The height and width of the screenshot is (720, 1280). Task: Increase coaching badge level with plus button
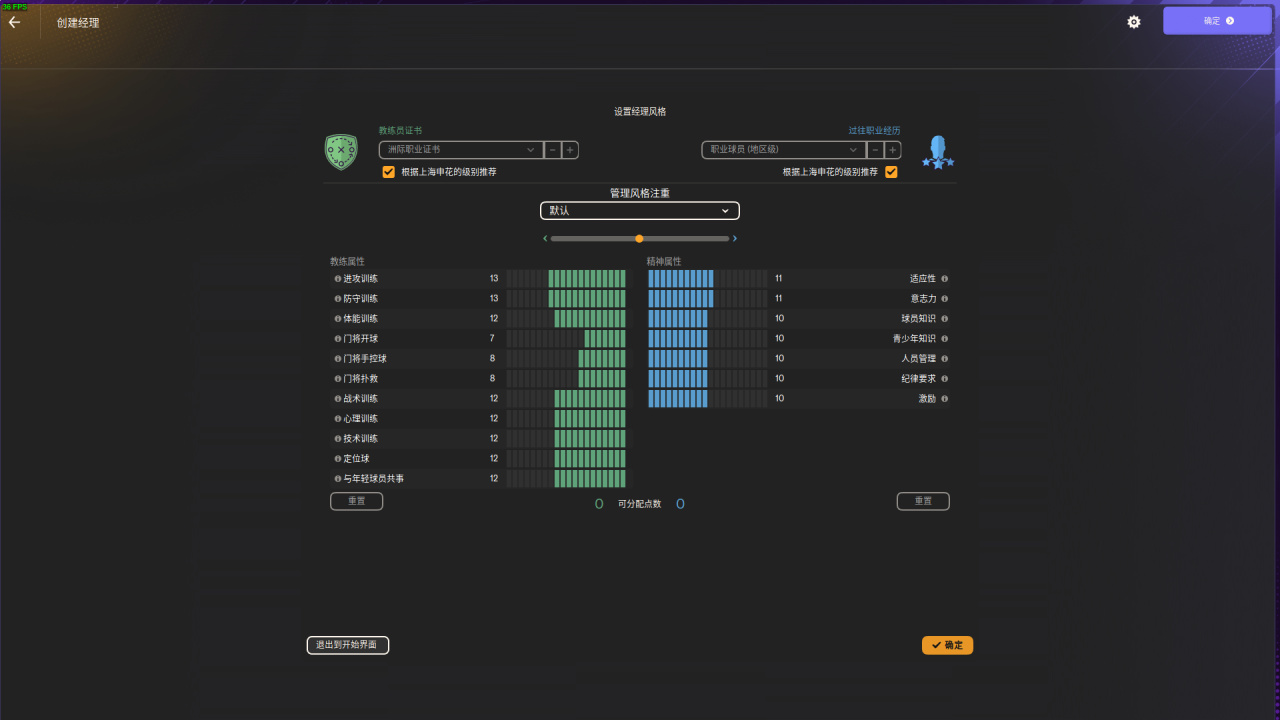pyautogui.click(x=570, y=150)
